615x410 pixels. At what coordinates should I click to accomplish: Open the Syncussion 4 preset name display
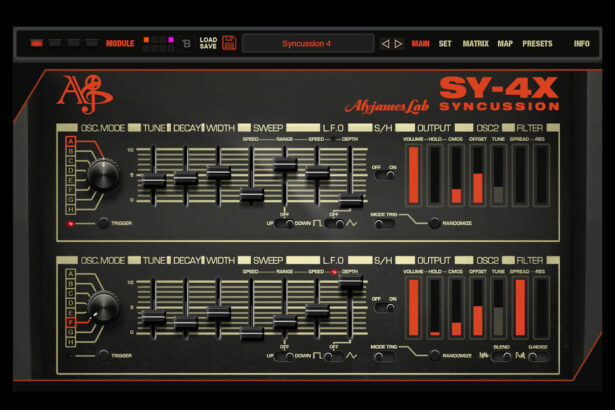308,43
